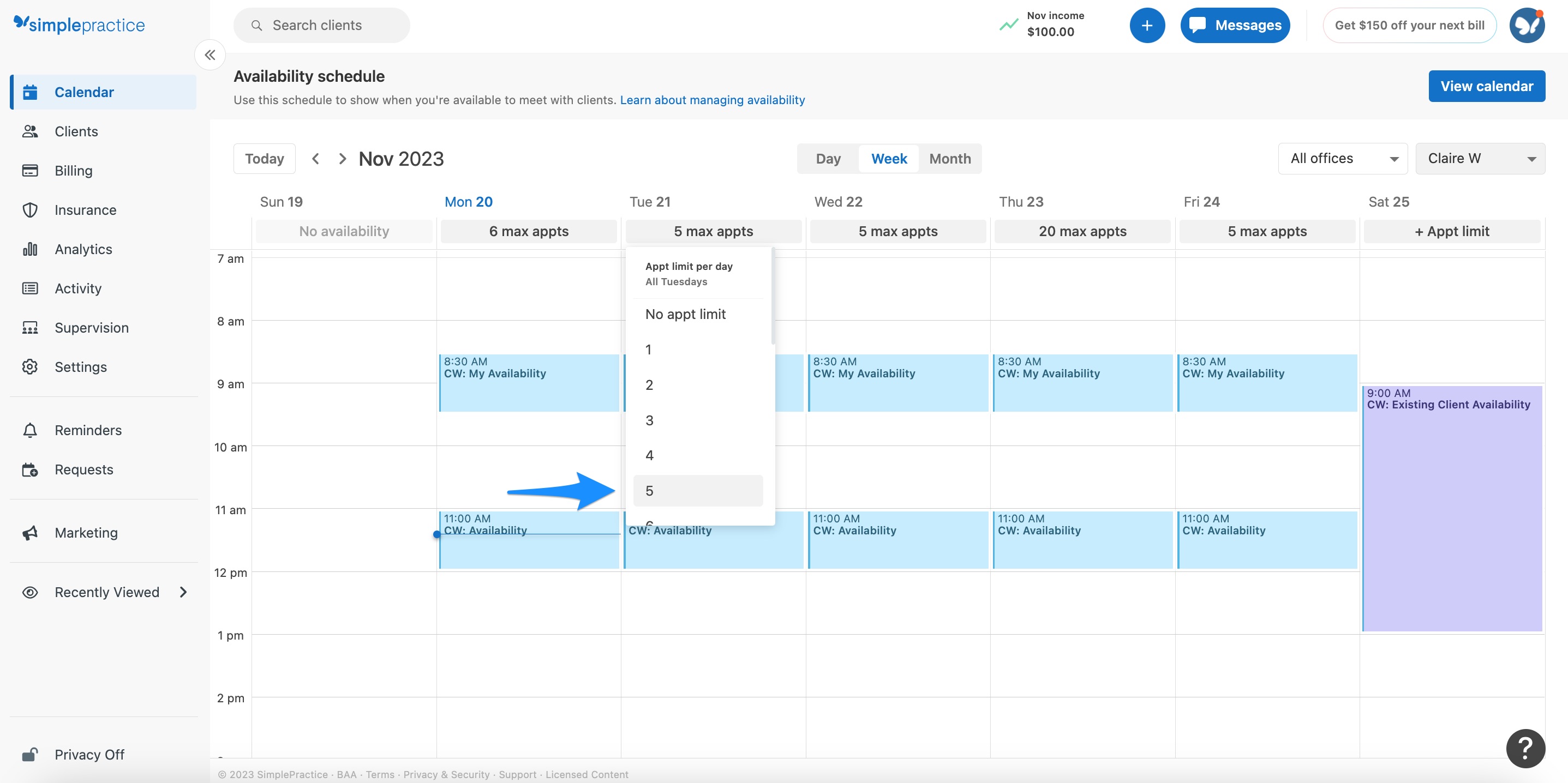Open the Marketing section
1568x783 pixels.
[86, 532]
